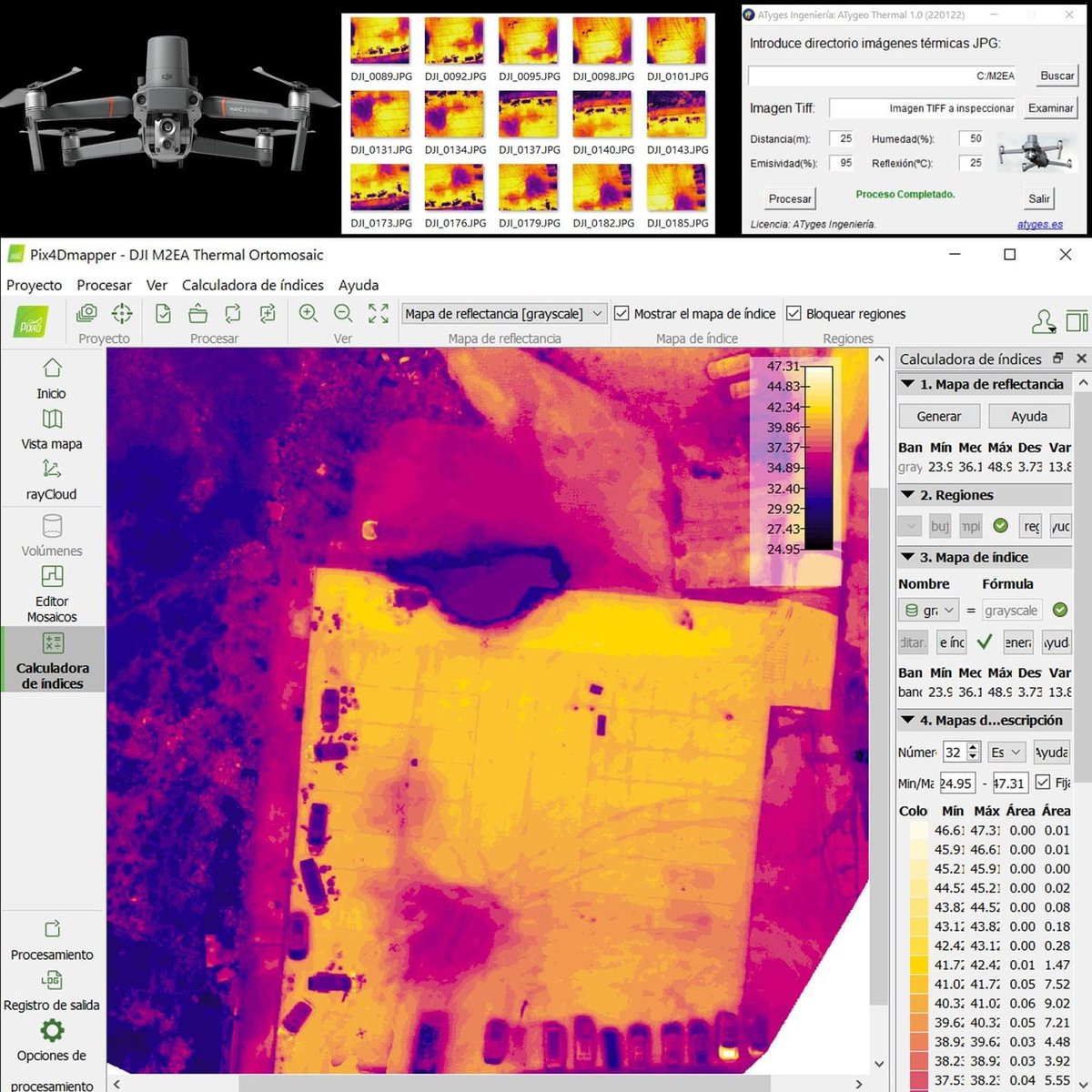The width and height of the screenshot is (1092, 1092).
Task: Open the atyges.es link
Action: tap(1040, 224)
